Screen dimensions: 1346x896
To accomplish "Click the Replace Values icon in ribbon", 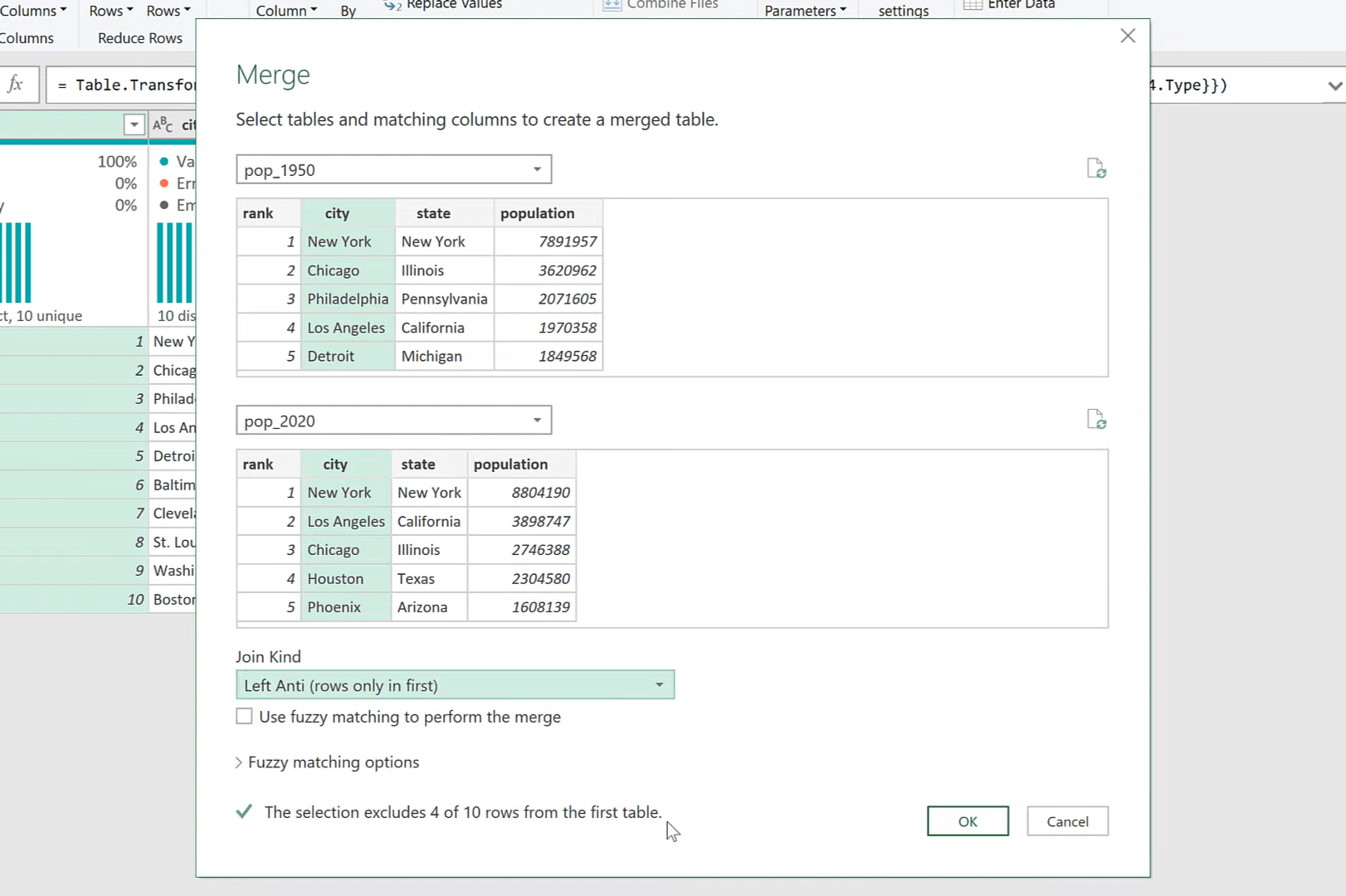I will 393,5.
